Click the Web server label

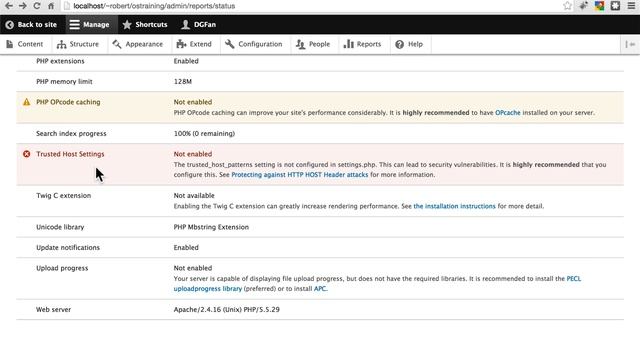53,309
